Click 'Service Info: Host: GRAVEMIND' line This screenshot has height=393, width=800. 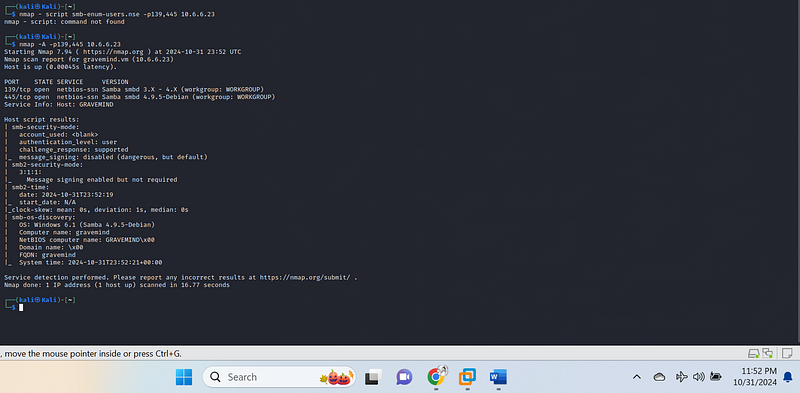[59, 105]
